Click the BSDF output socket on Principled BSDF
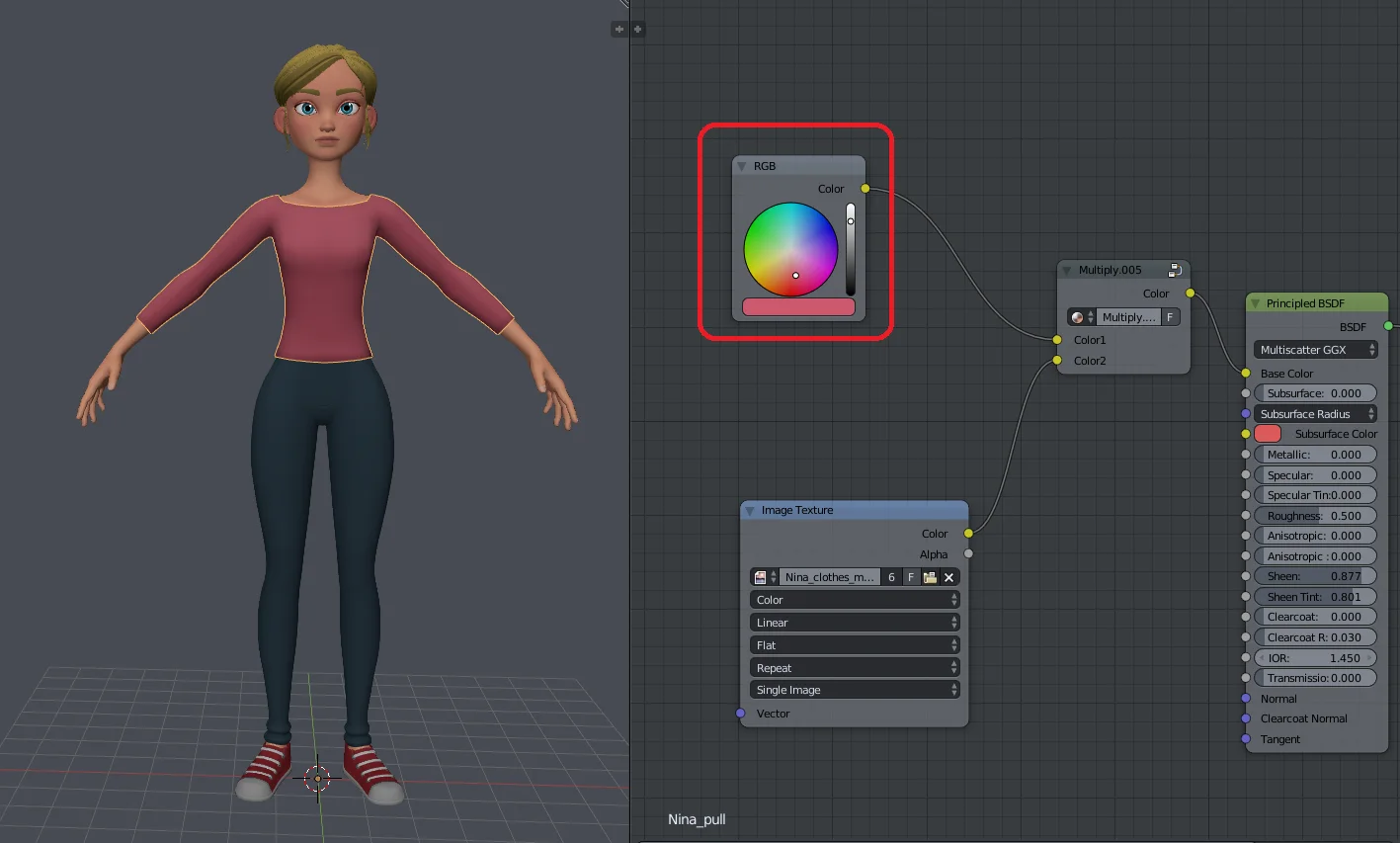 coord(1389,326)
